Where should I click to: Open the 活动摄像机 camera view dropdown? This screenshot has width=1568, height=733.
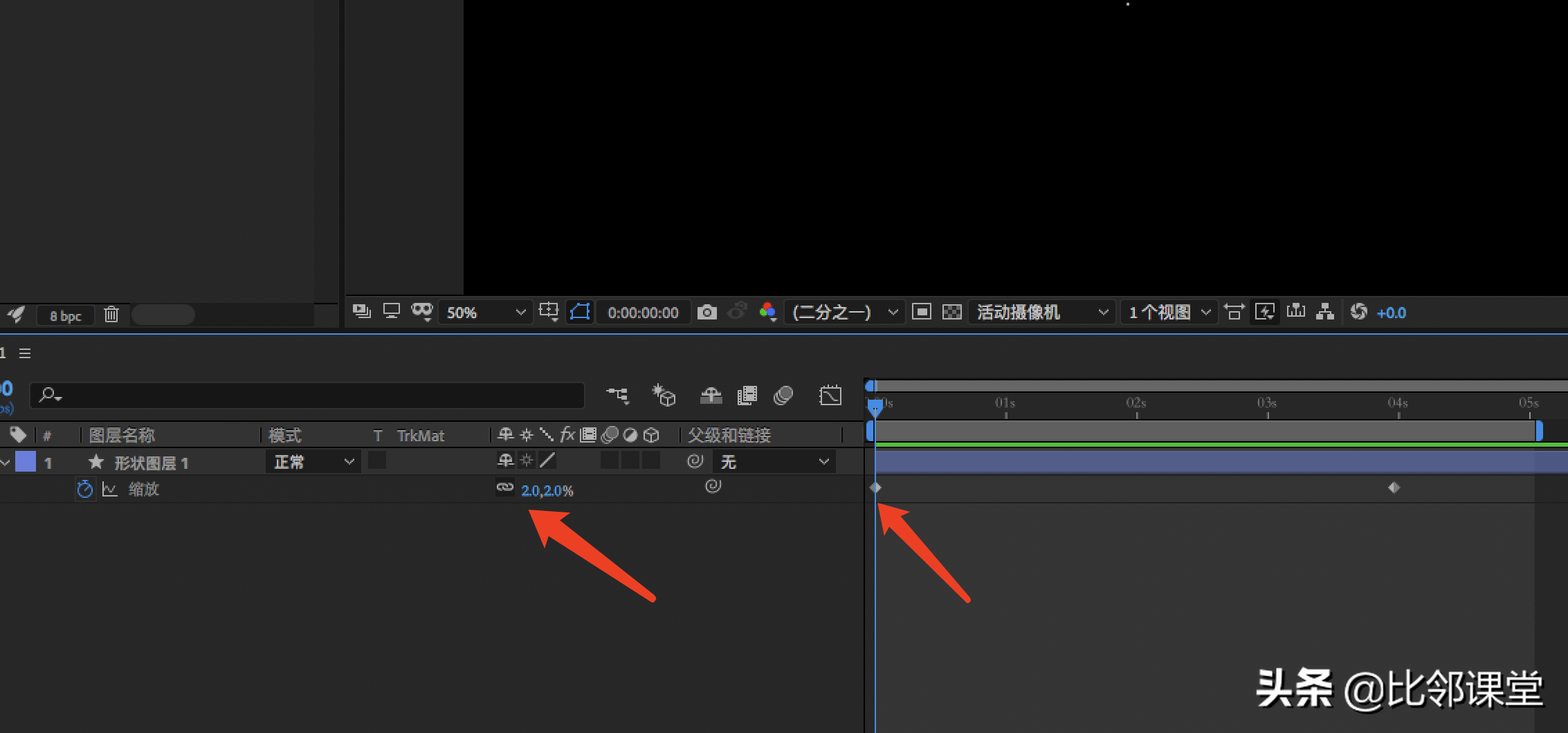coord(1041,313)
